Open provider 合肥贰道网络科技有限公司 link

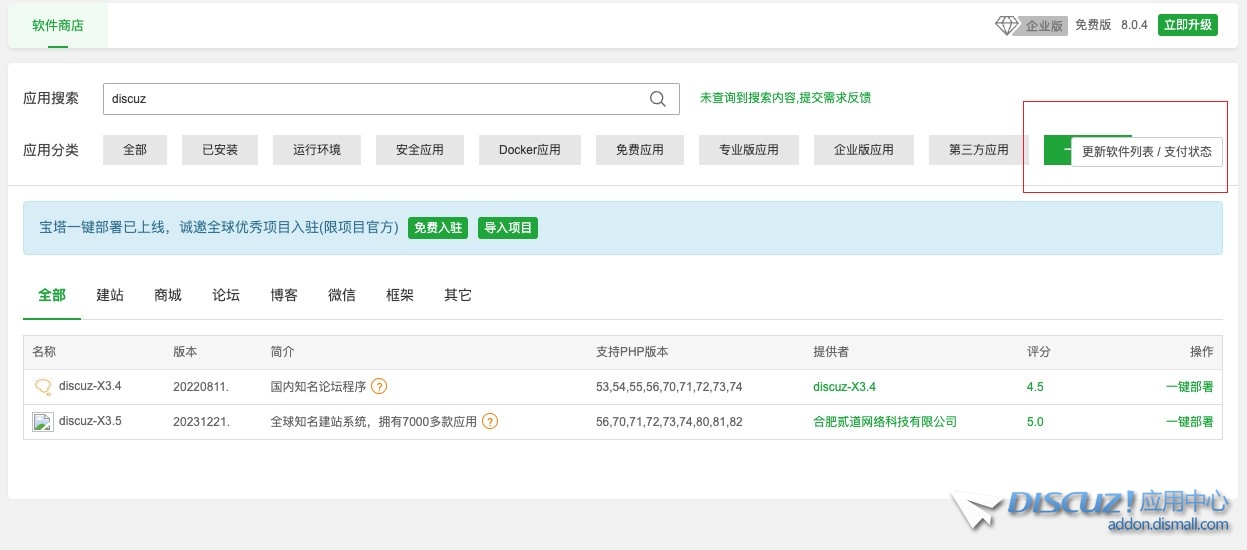[885, 422]
